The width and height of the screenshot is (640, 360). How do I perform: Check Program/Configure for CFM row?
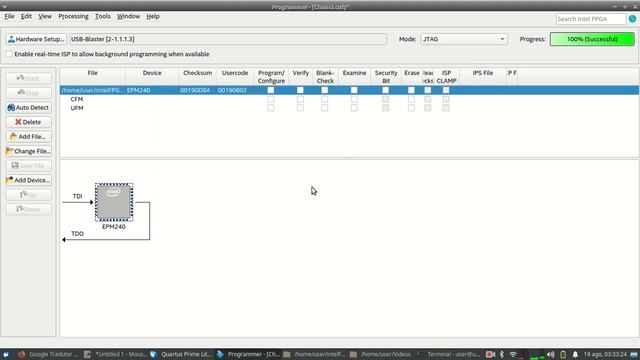click(271, 99)
